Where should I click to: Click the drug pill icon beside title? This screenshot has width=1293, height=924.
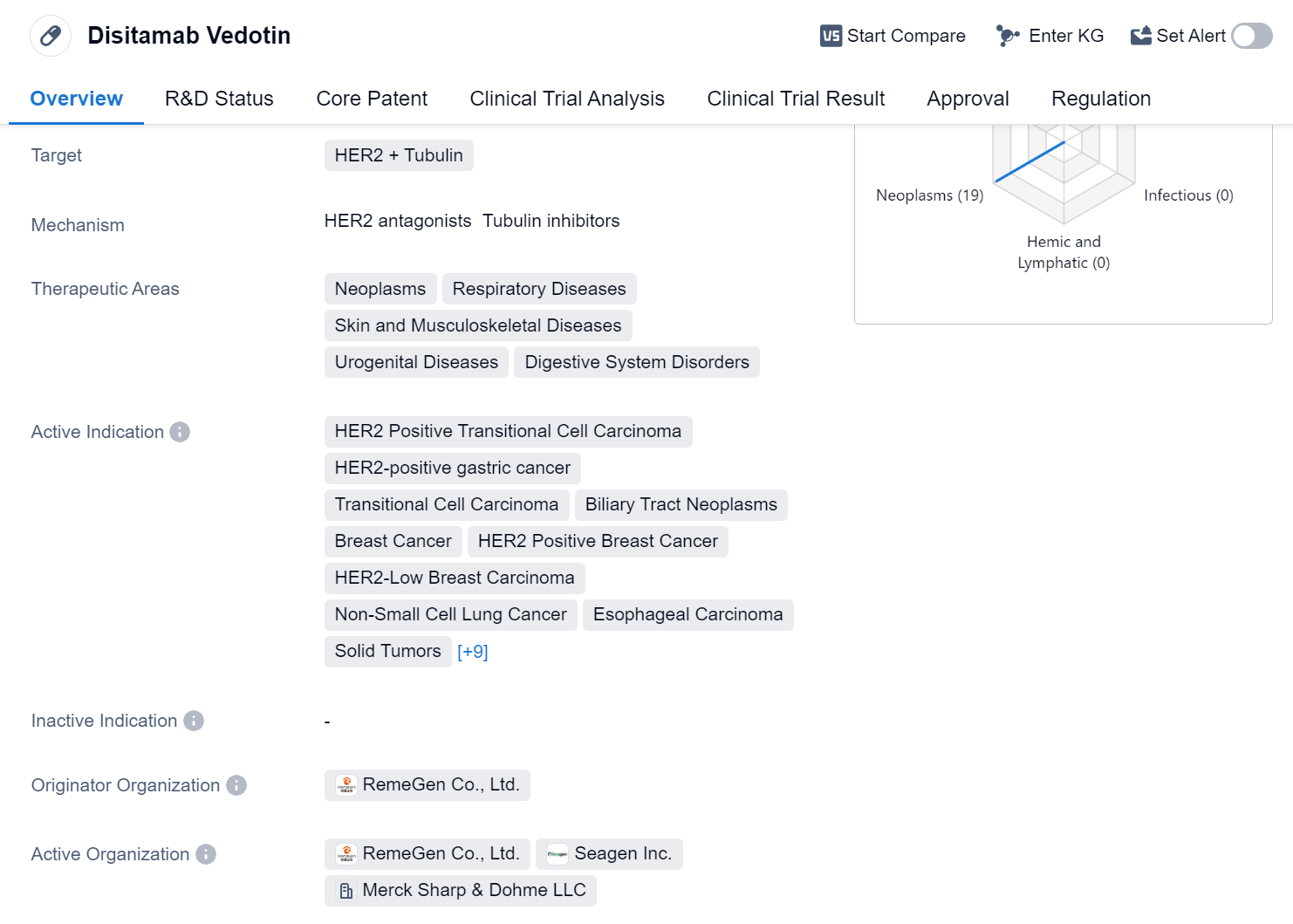pos(51,36)
